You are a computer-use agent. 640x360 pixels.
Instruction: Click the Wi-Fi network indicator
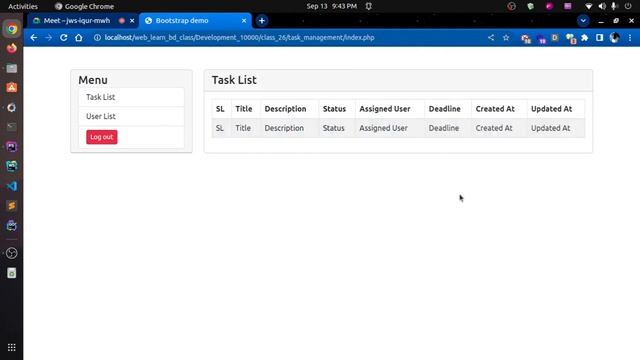[588, 6]
